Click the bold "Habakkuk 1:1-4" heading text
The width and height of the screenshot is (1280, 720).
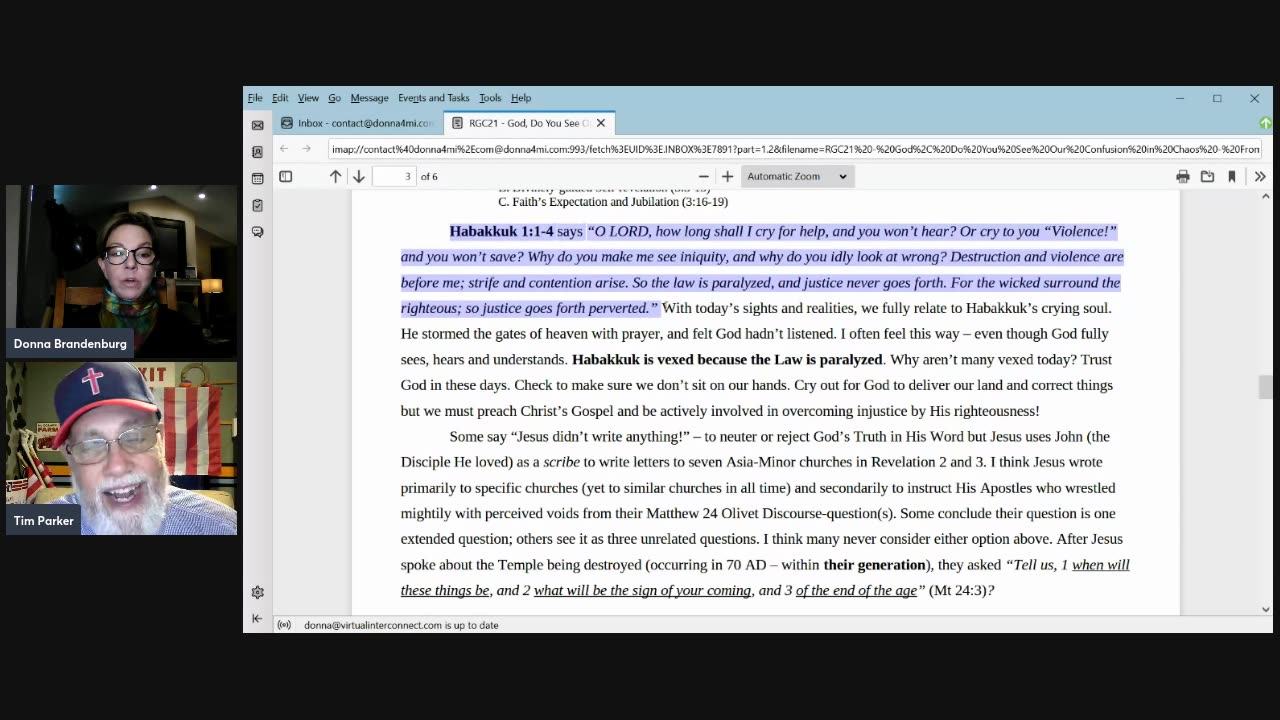[x=501, y=231]
